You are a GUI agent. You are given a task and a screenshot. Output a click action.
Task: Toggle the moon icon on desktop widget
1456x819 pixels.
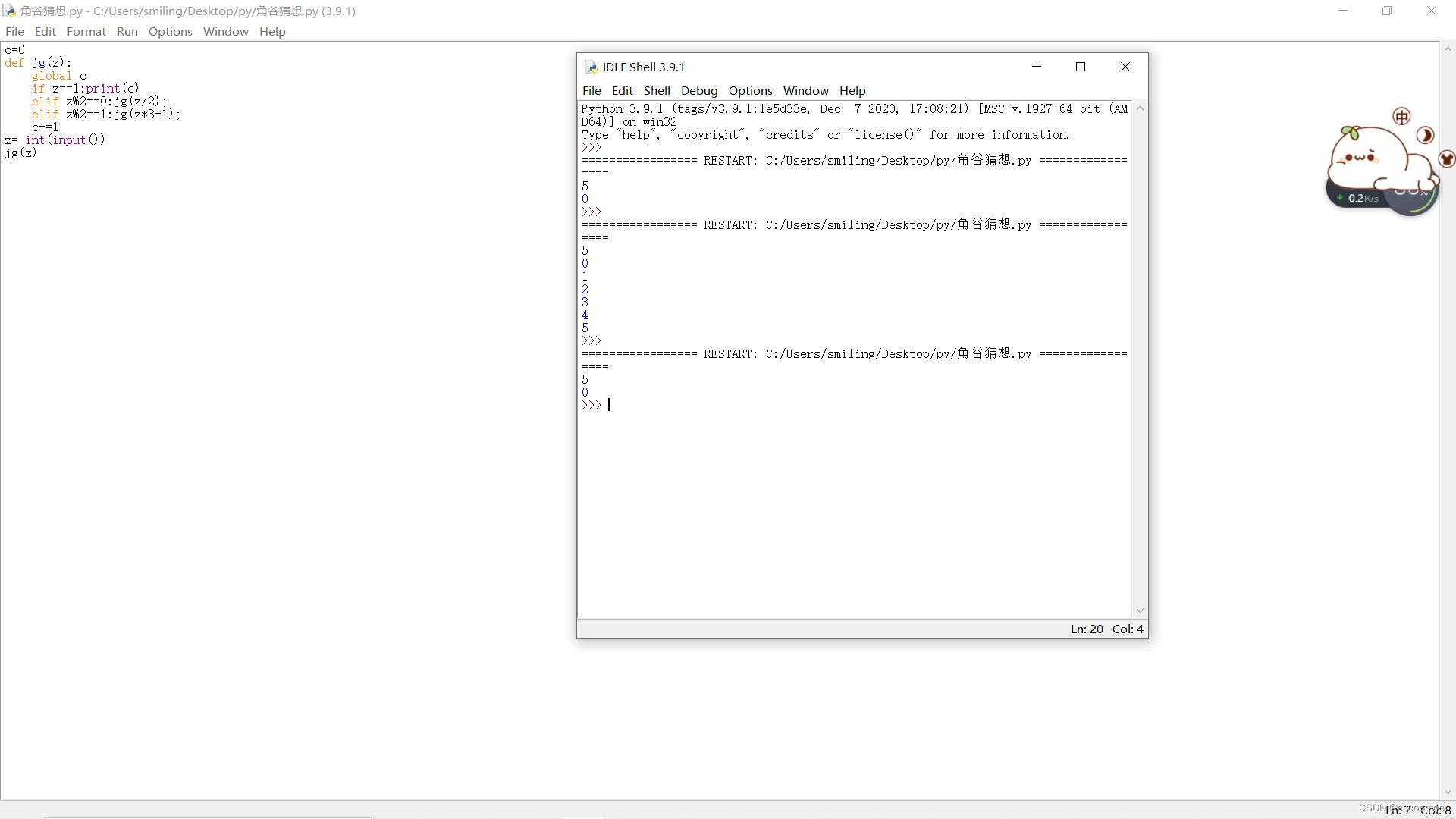1425,135
